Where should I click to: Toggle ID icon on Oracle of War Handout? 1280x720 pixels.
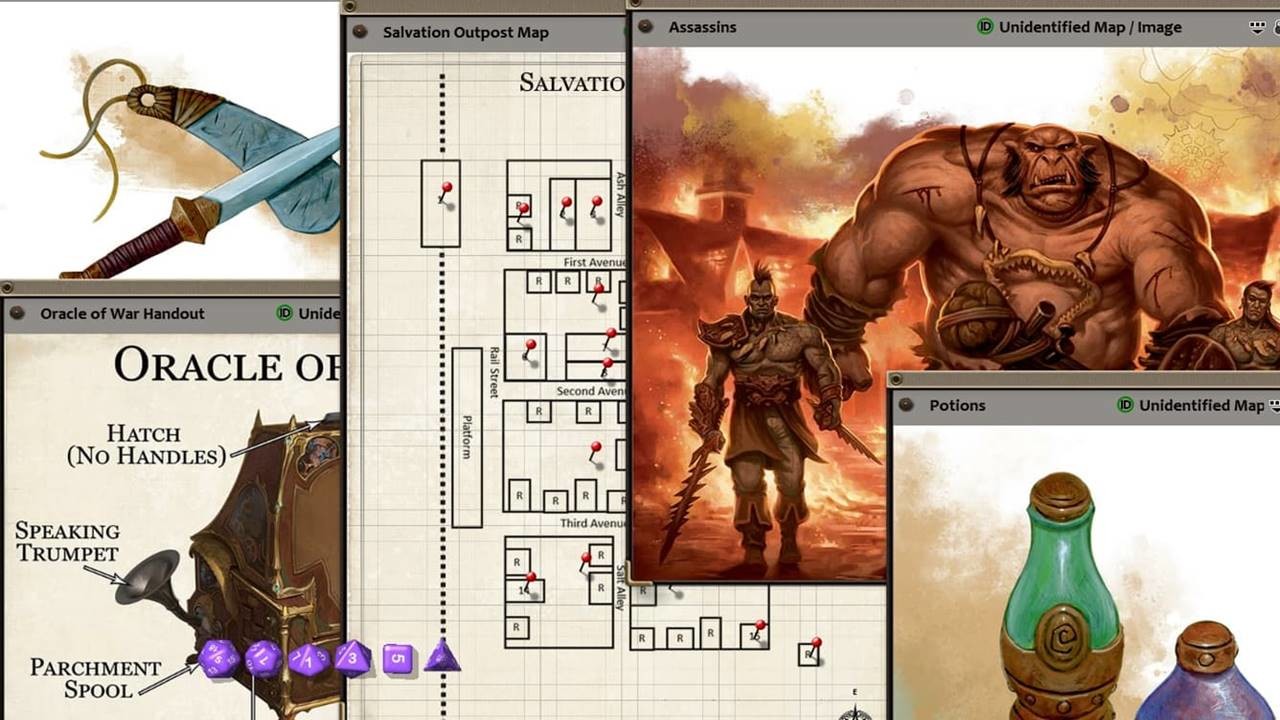pyautogui.click(x=285, y=313)
